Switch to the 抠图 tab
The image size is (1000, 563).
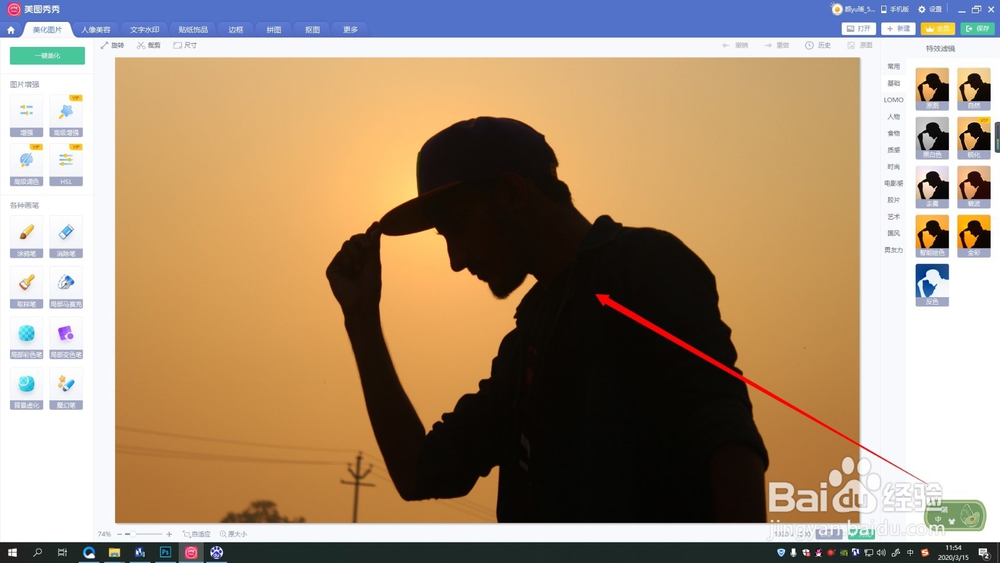[x=312, y=29]
